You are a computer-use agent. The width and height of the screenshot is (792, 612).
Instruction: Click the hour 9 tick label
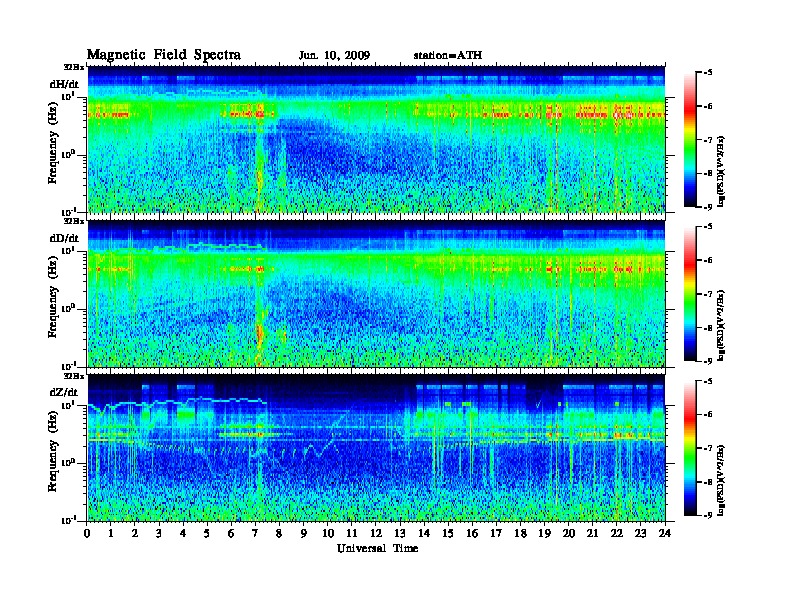point(304,533)
